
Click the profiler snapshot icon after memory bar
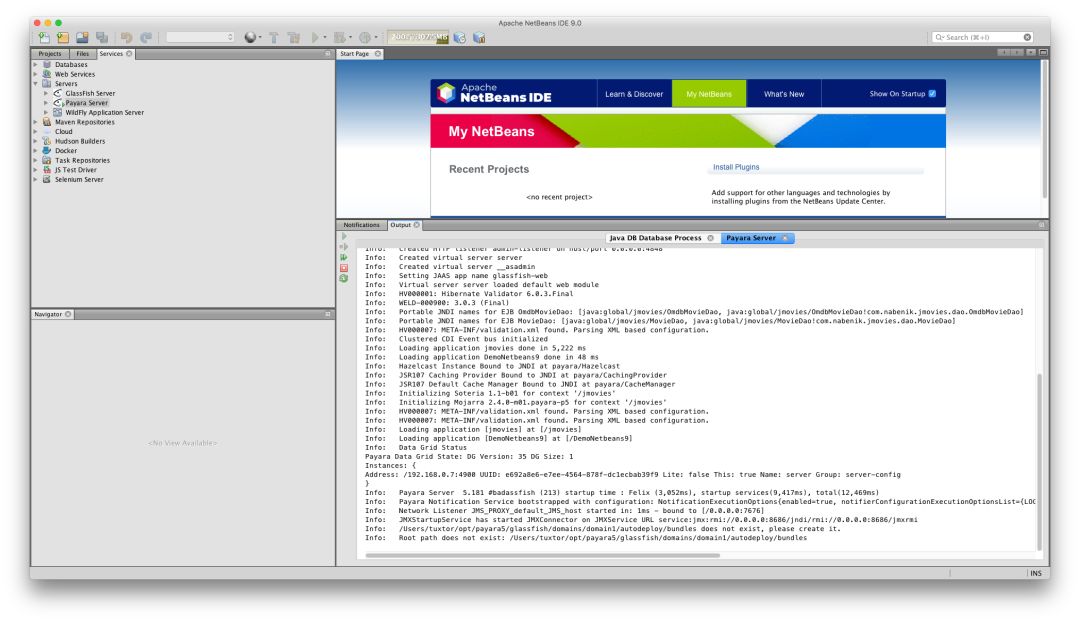tap(459, 37)
